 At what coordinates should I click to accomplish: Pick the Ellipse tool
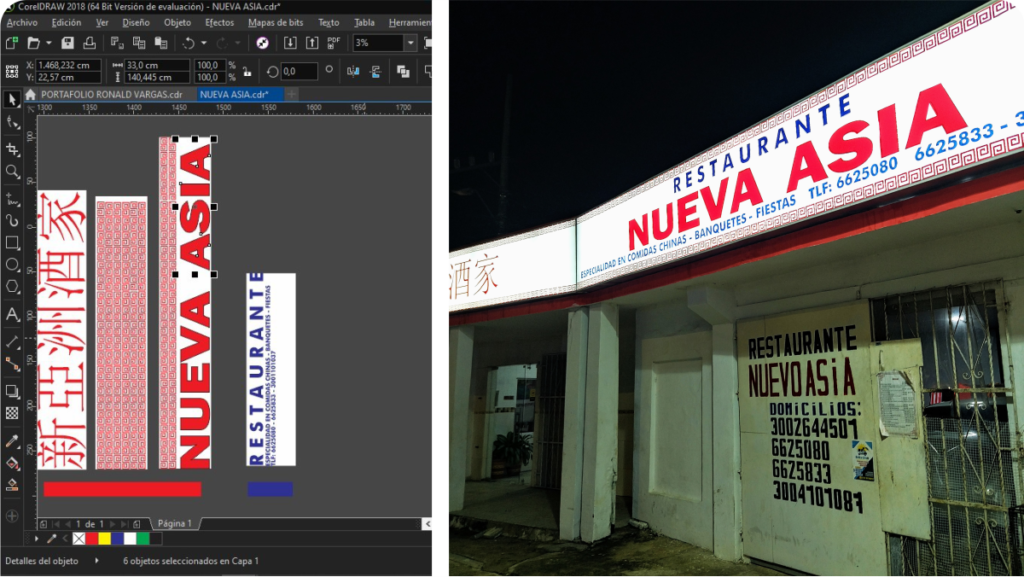tap(12, 265)
